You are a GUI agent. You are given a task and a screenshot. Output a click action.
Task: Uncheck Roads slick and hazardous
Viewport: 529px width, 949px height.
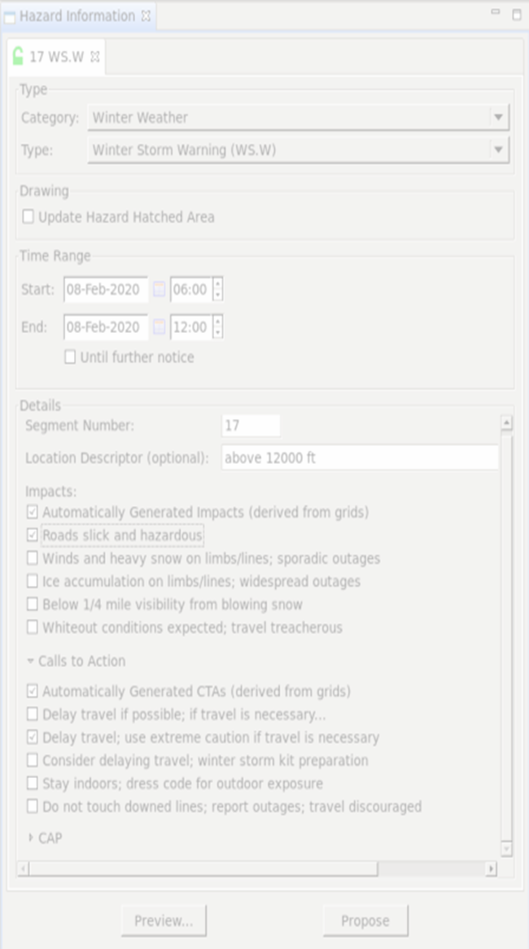click(32, 535)
